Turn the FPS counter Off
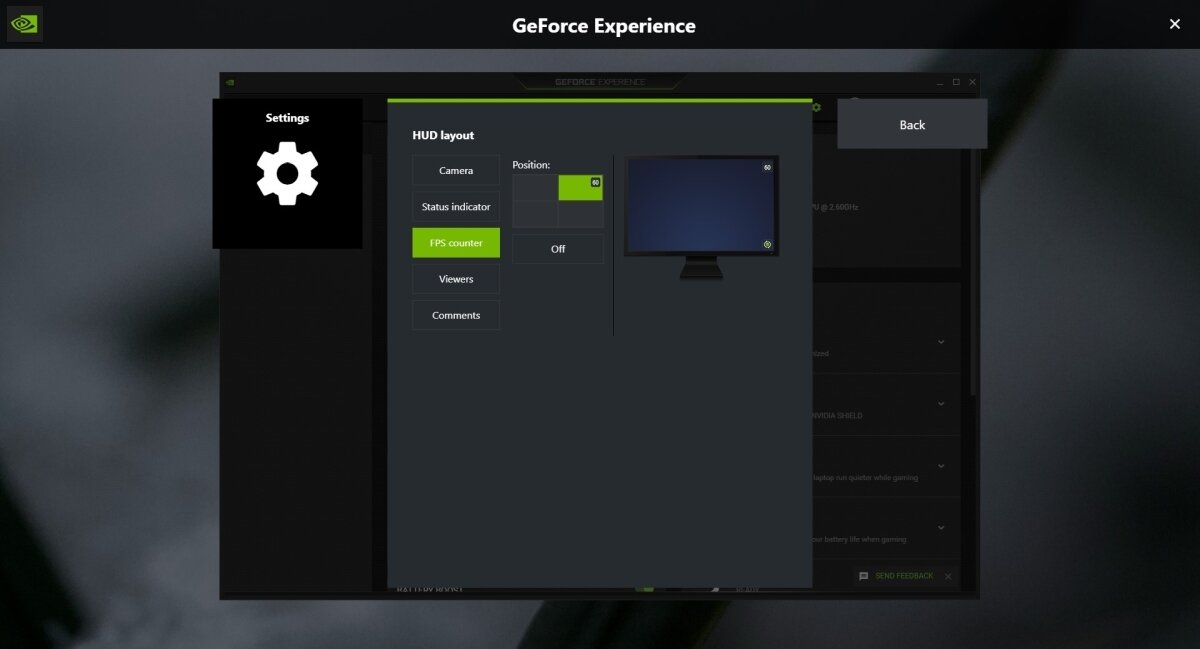This screenshot has width=1200, height=649. click(x=557, y=248)
